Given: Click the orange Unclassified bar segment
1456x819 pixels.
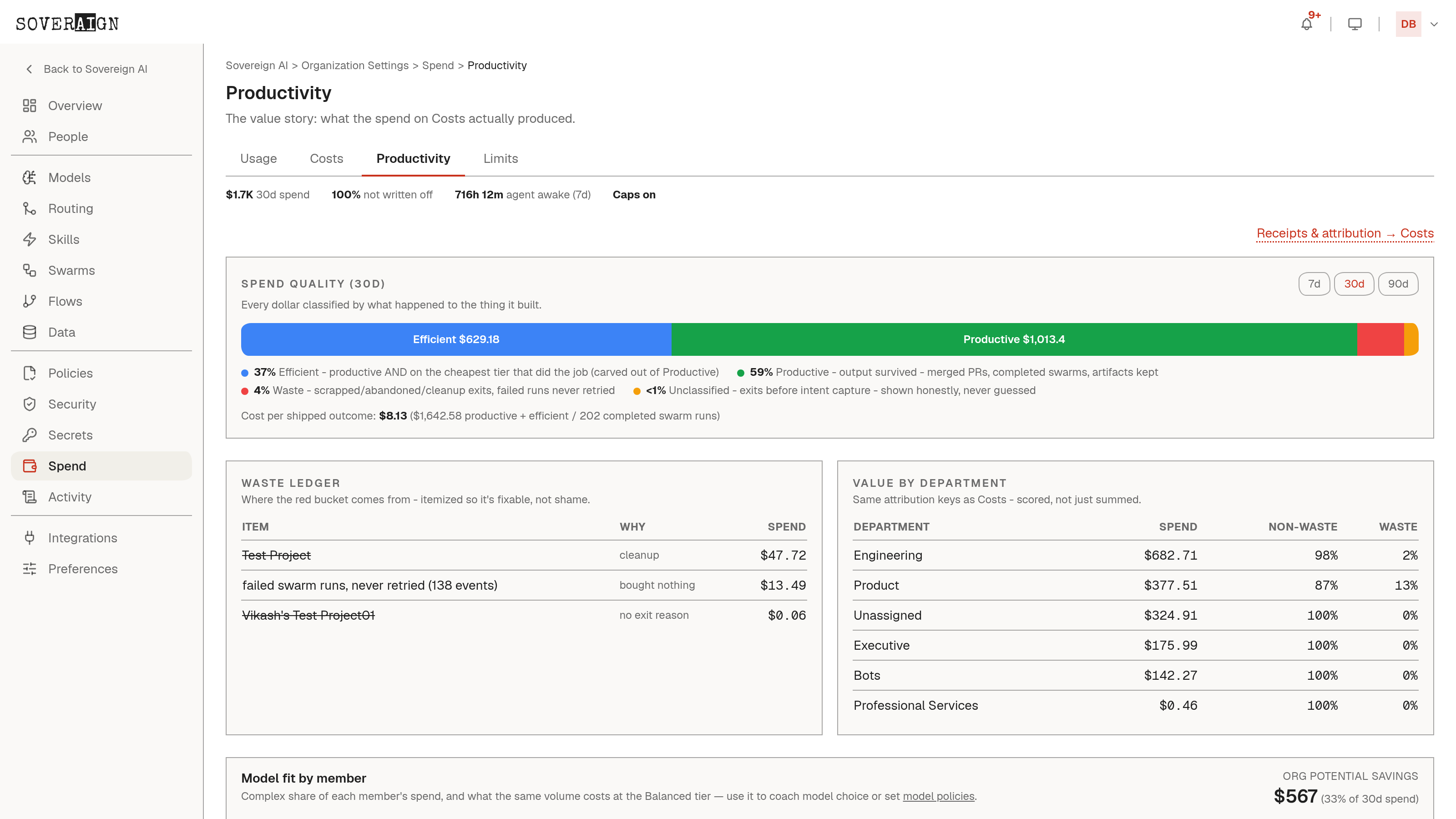Looking at the screenshot, I should tap(1411, 339).
